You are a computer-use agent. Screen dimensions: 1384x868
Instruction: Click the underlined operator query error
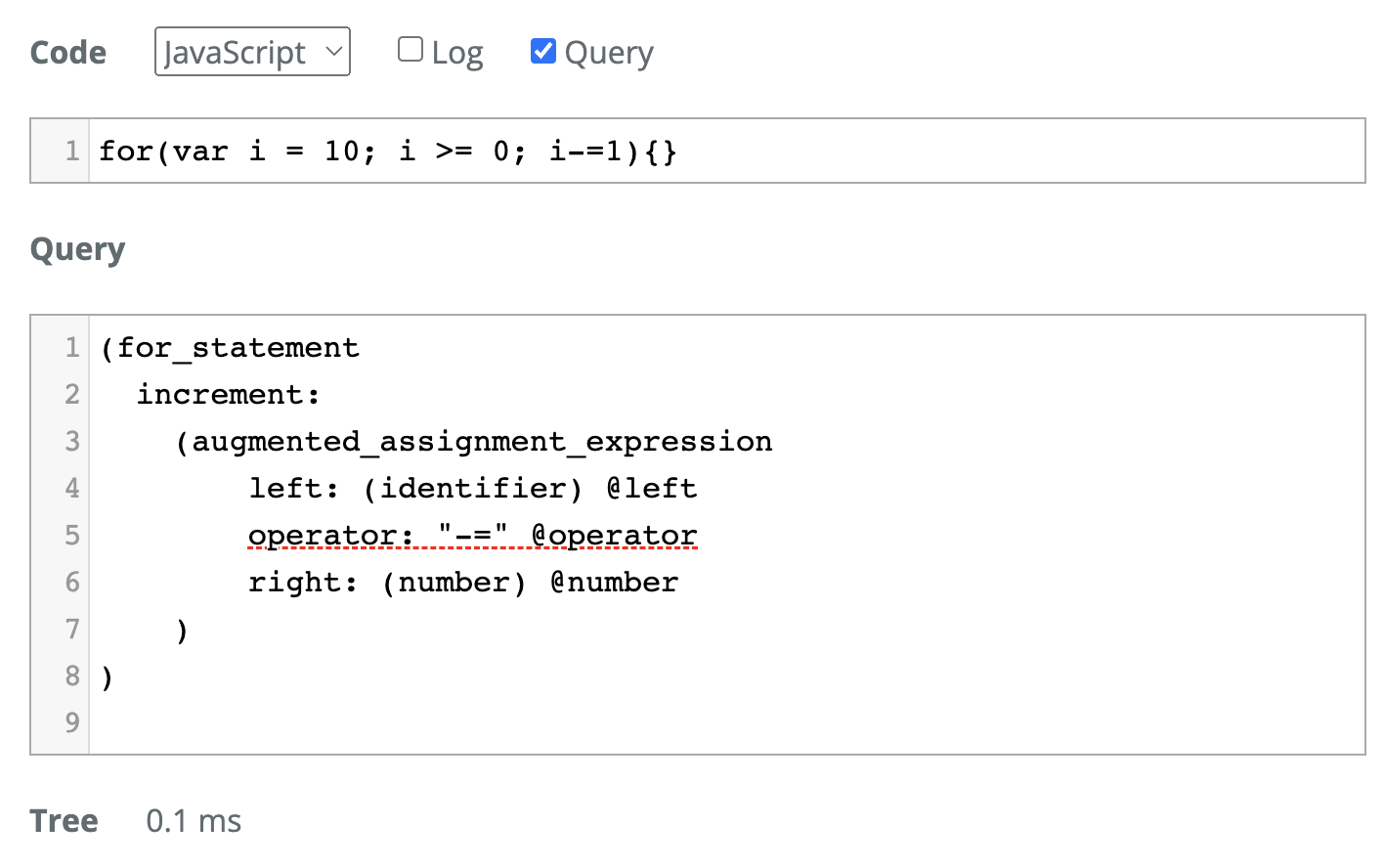pos(472,535)
